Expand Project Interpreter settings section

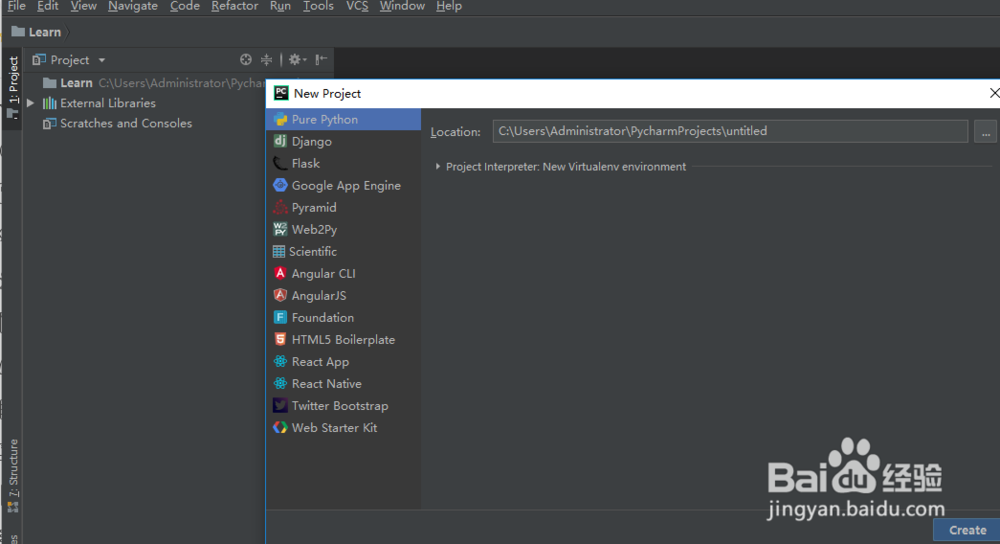pyautogui.click(x=438, y=166)
